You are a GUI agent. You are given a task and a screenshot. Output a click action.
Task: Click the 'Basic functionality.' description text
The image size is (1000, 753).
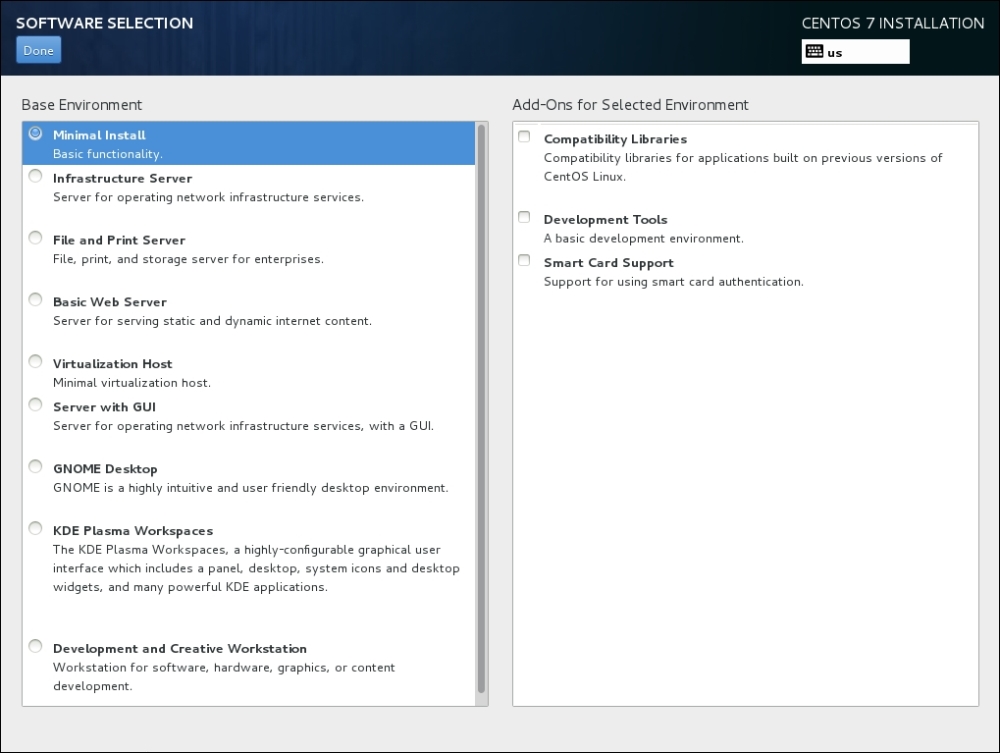pyautogui.click(x=108, y=154)
